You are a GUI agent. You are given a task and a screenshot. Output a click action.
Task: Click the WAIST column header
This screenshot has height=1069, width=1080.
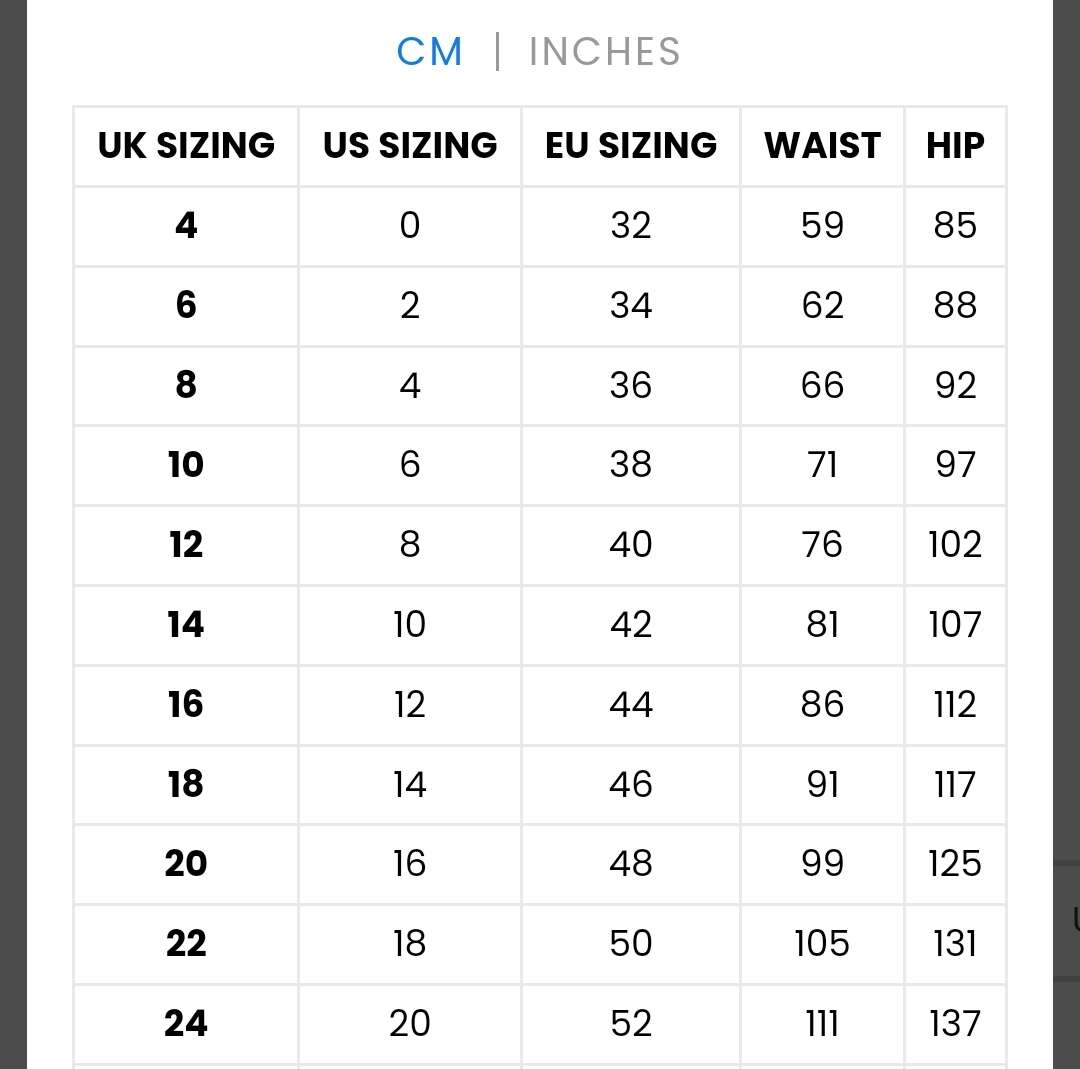click(x=822, y=146)
